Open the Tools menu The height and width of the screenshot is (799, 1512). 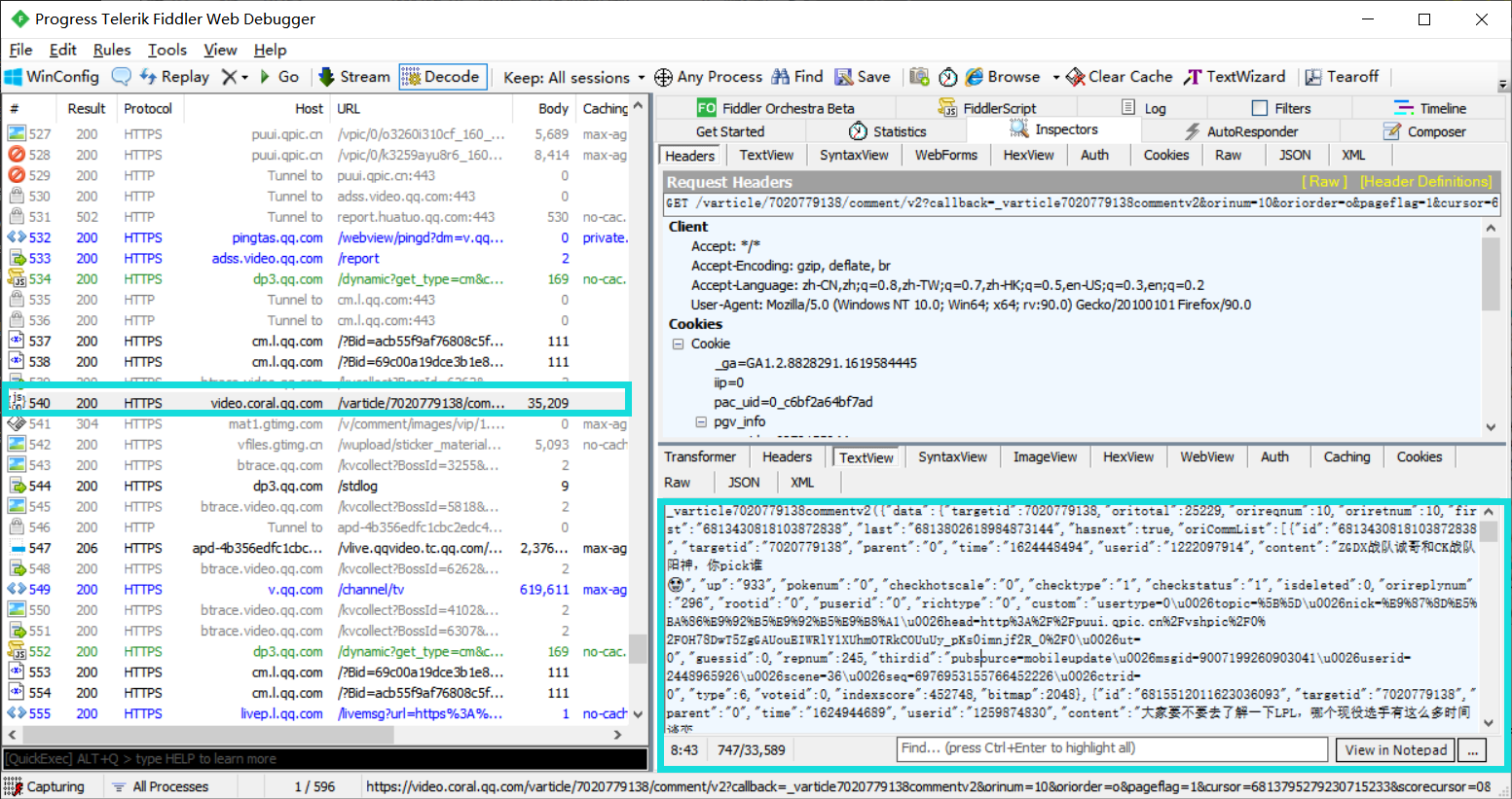[167, 50]
